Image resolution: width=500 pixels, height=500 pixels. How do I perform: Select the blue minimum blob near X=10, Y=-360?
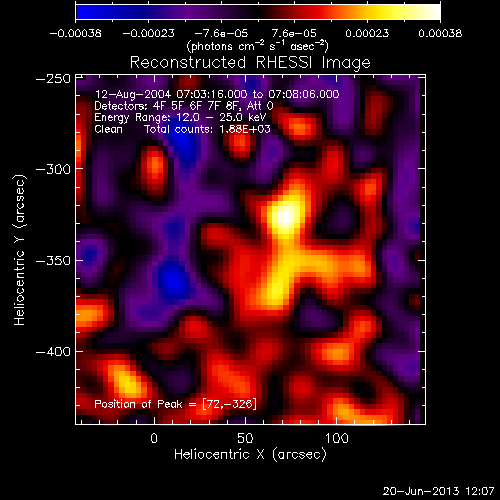173,281
